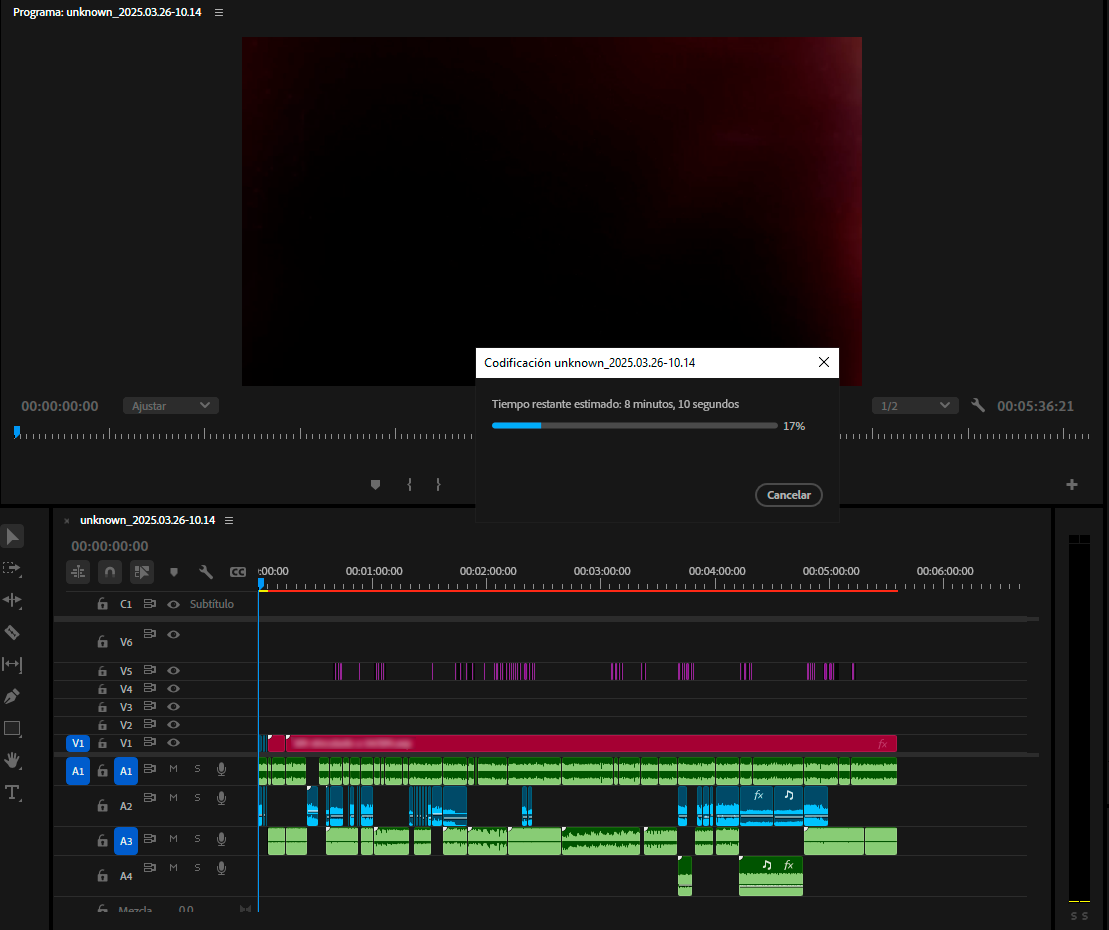Add marker in timeline toolbar
Screen dimensions: 1109x930
(174, 572)
